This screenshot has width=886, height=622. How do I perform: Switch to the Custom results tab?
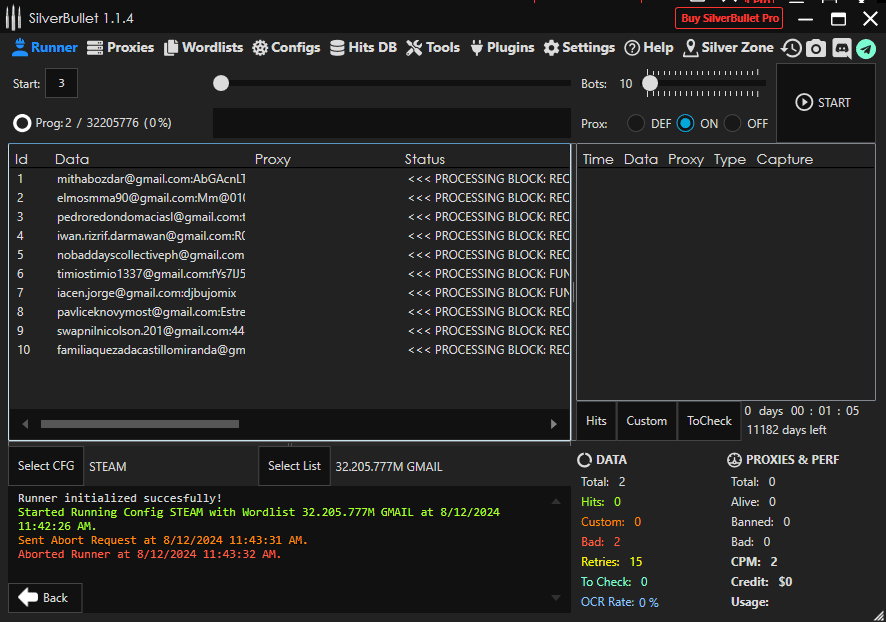[646, 421]
